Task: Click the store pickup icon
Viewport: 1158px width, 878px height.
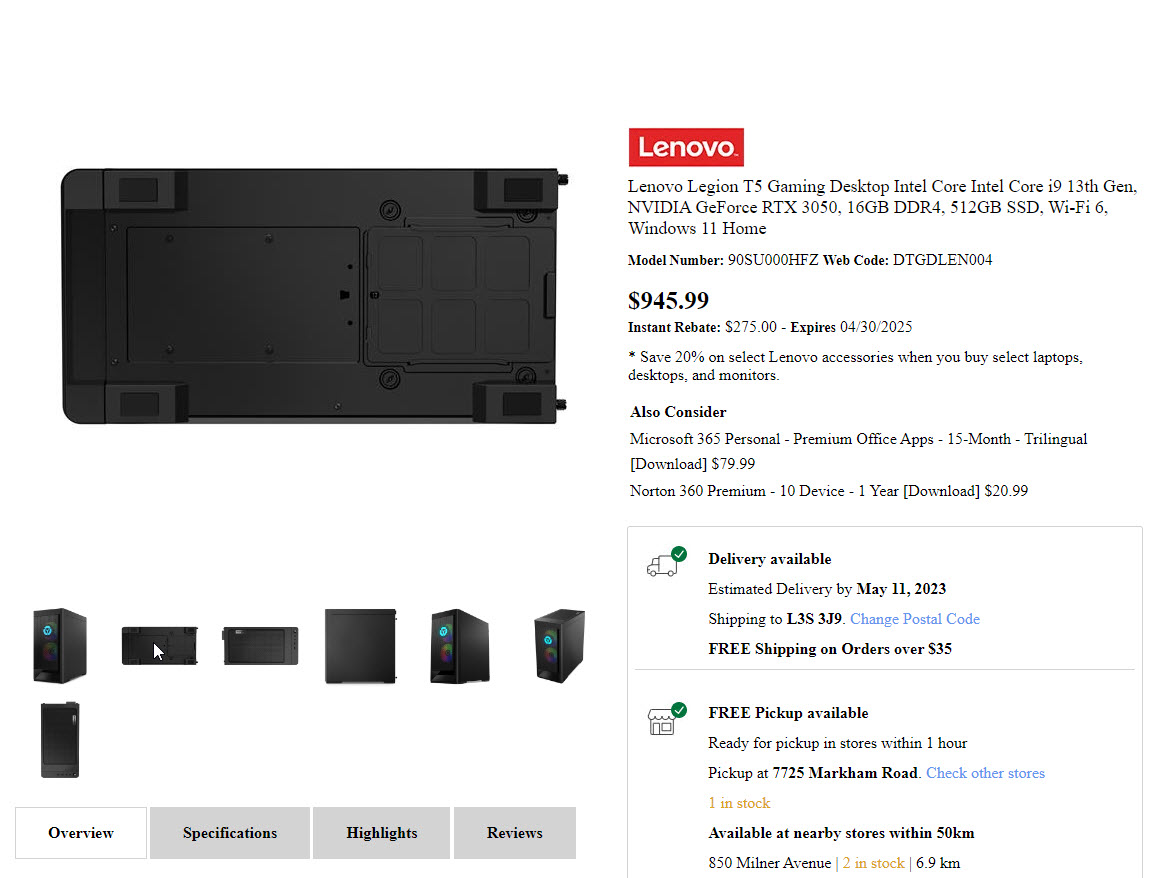Action: pyautogui.click(x=664, y=719)
